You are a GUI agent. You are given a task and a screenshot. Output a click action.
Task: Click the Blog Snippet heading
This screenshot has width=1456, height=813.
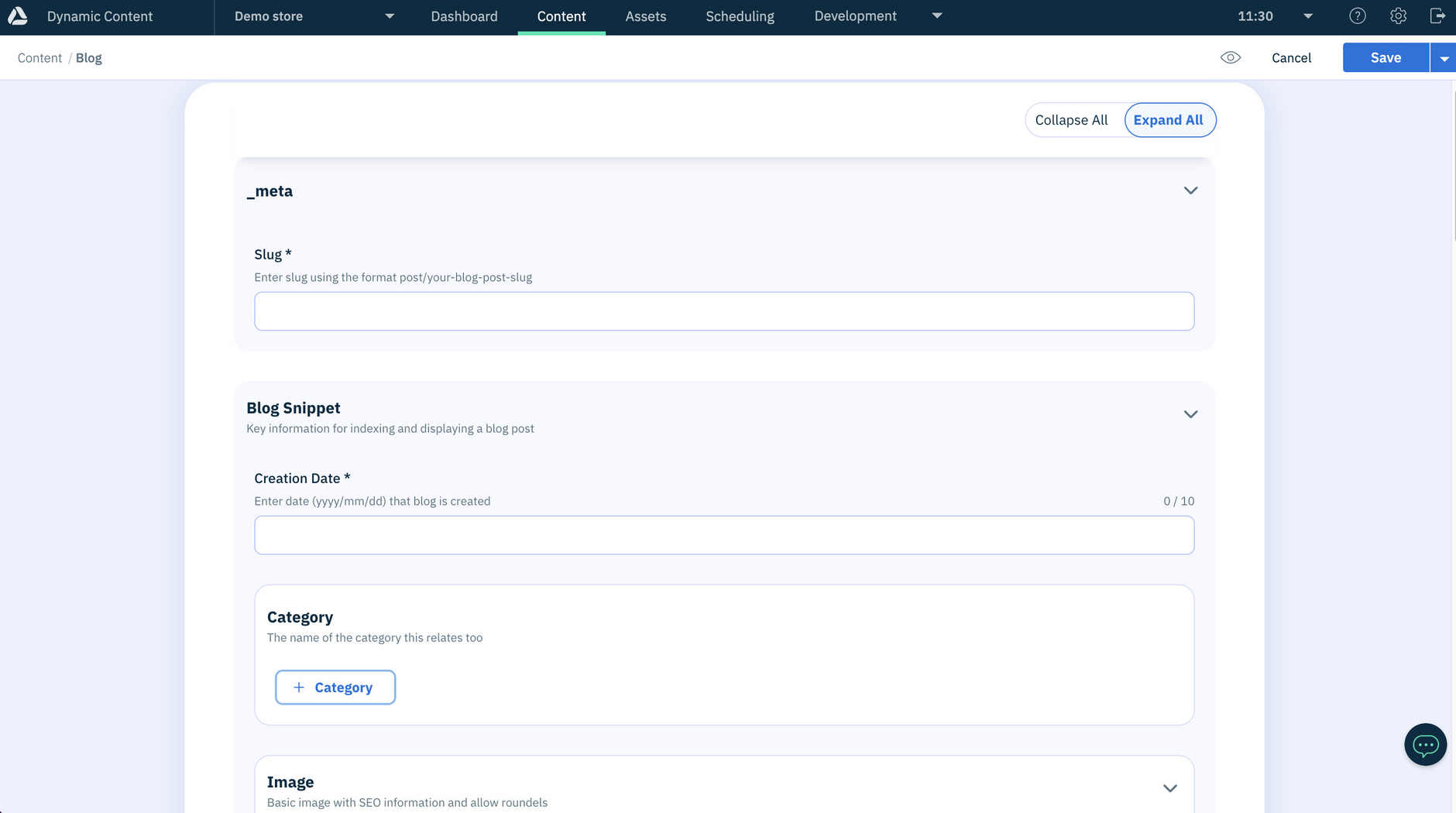point(294,408)
